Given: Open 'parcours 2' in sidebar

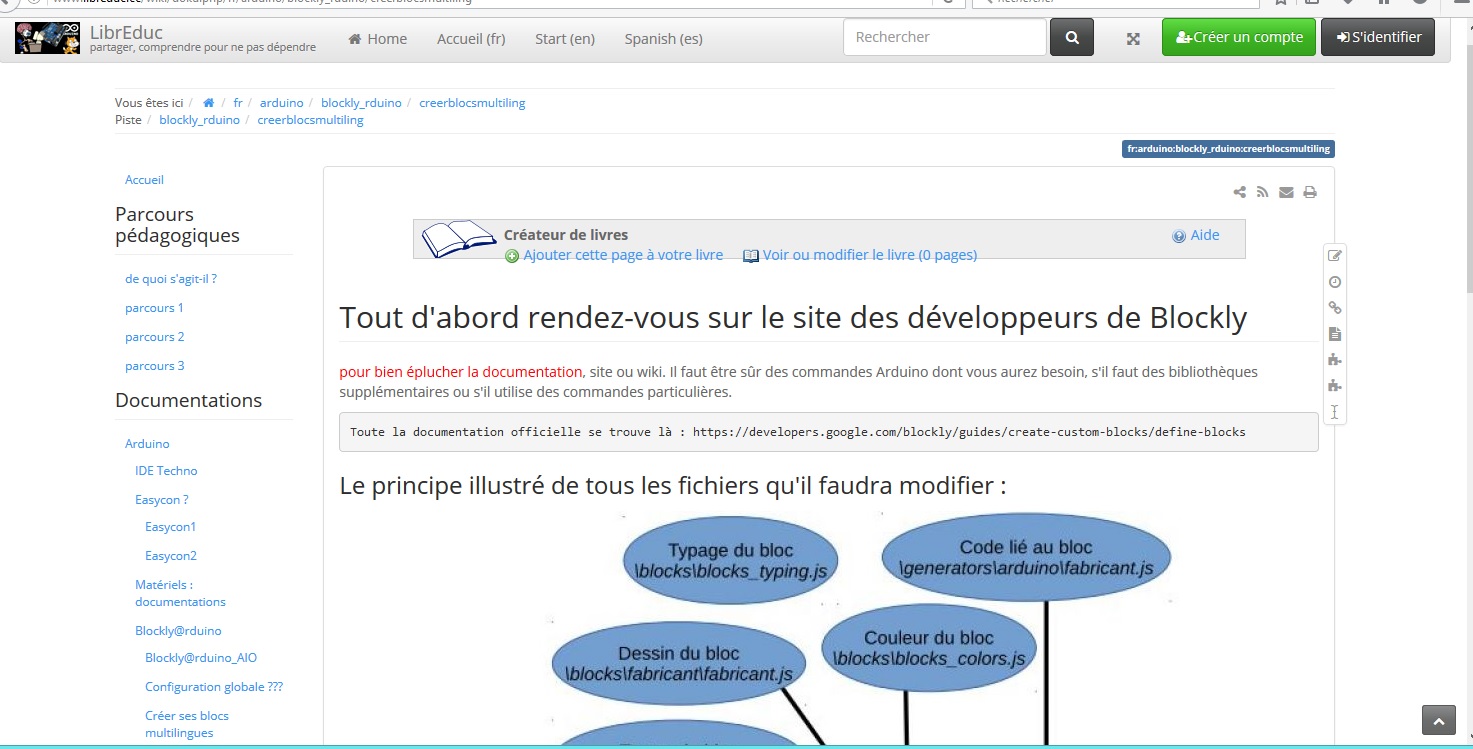Looking at the screenshot, I should (x=155, y=337).
